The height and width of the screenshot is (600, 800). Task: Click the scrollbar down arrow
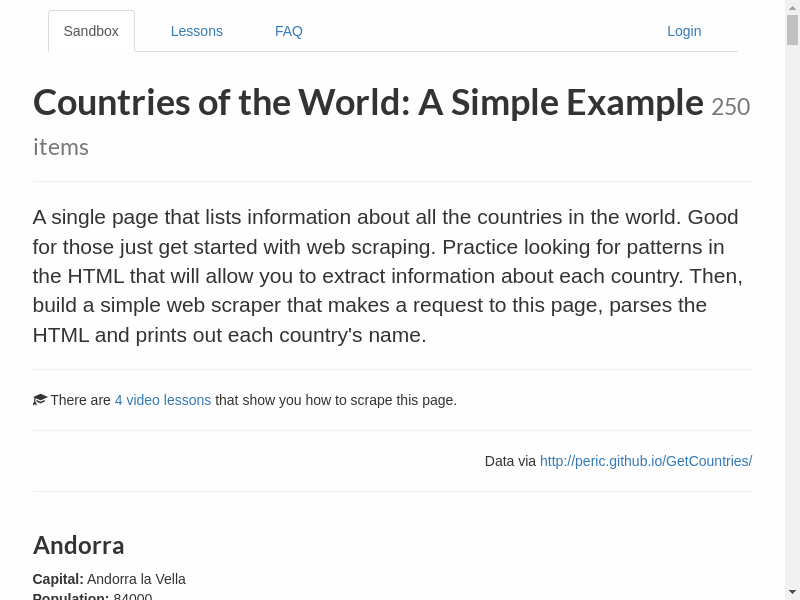(x=791, y=592)
